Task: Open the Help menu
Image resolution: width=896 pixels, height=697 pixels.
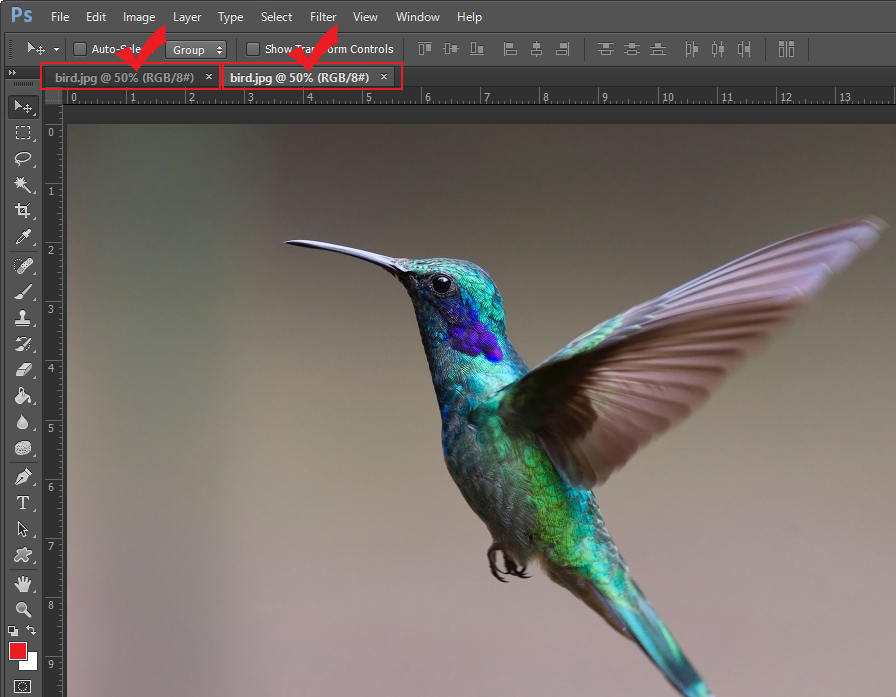Action: (x=469, y=17)
